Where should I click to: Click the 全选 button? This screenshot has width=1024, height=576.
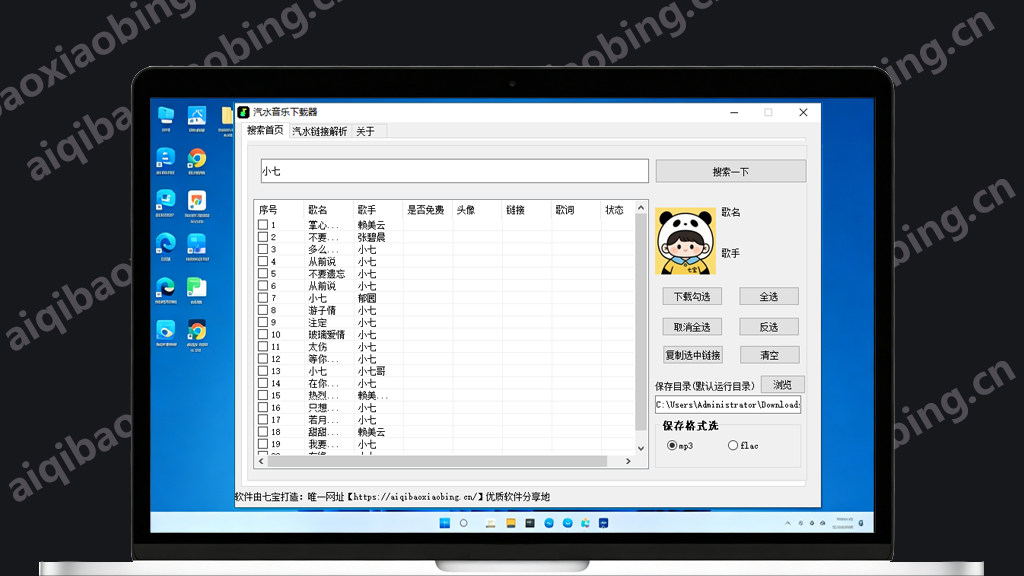tap(769, 296)
